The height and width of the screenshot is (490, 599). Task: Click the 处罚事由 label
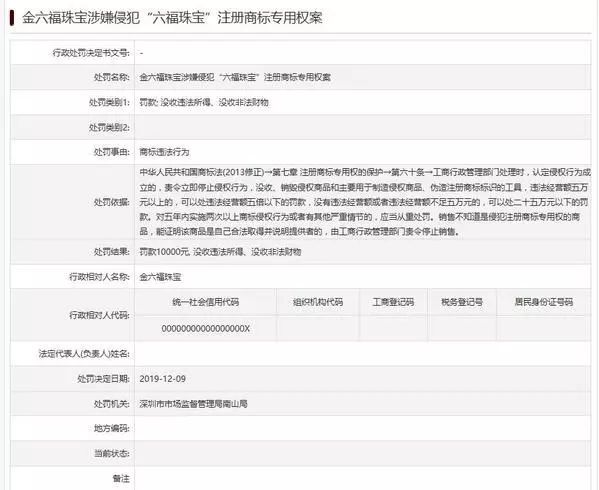coord(112,152)
